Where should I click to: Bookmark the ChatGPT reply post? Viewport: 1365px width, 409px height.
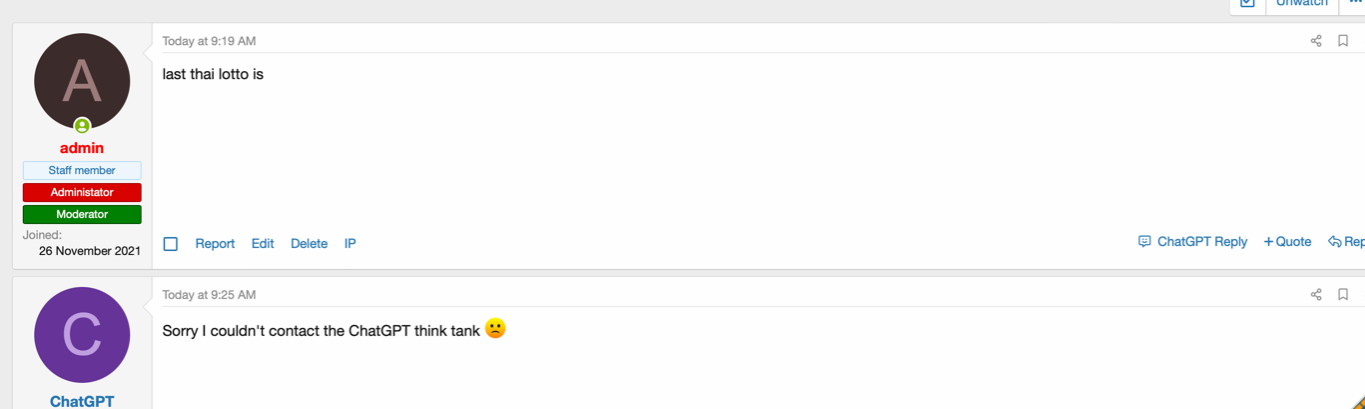1343,295
